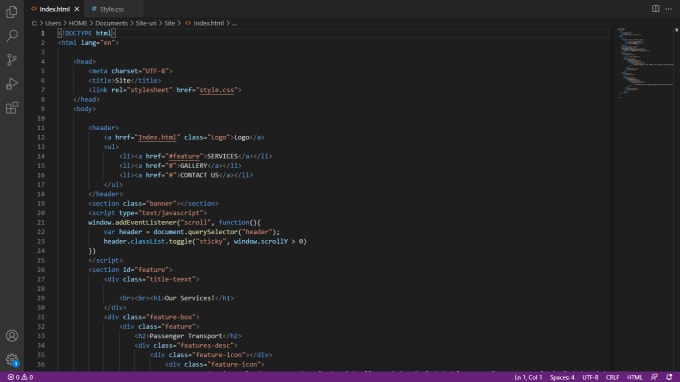This screenshot has width=680, height=382.
Task: Change encoding via UTF-8 status item
Action: pyautogui.click(x=590, y=377)
